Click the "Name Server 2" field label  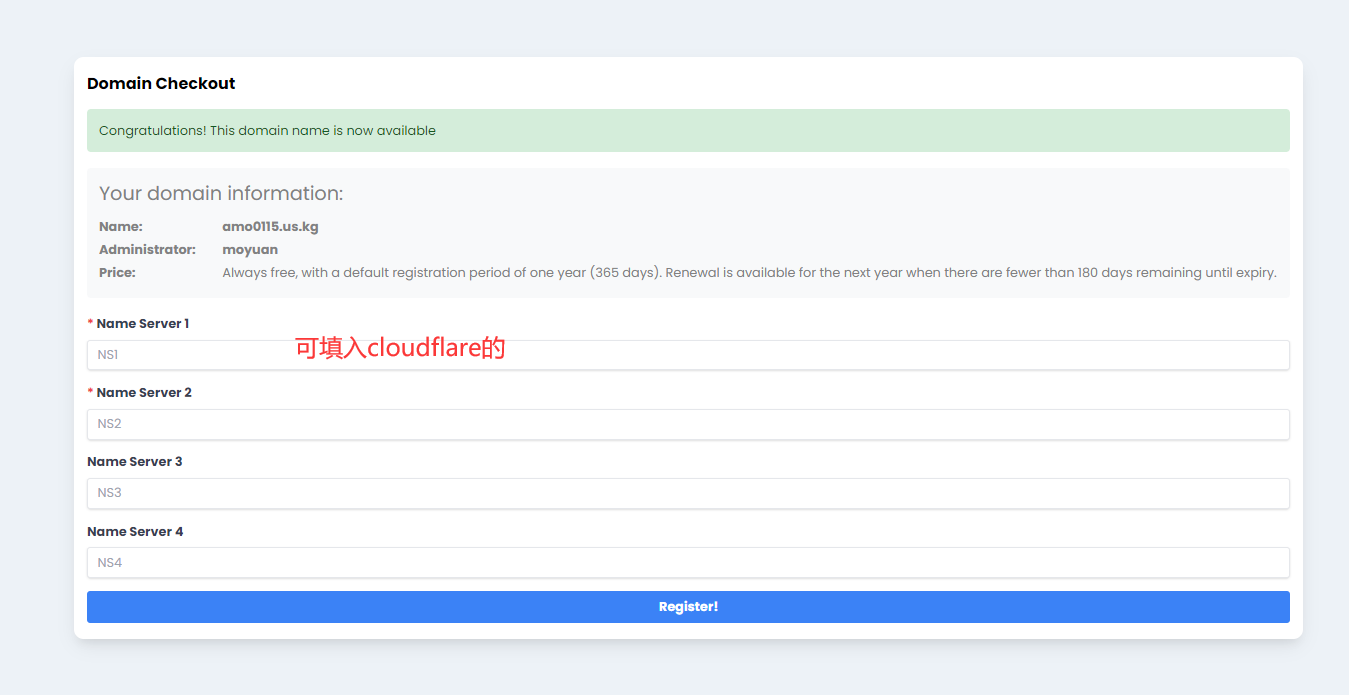pyautogui.click(x=144, y=392)
